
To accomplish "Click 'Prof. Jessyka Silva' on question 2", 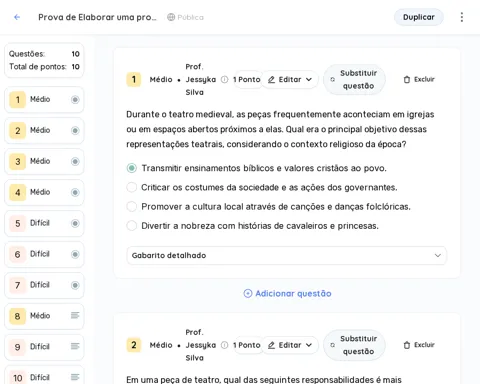I will point(201,345).
